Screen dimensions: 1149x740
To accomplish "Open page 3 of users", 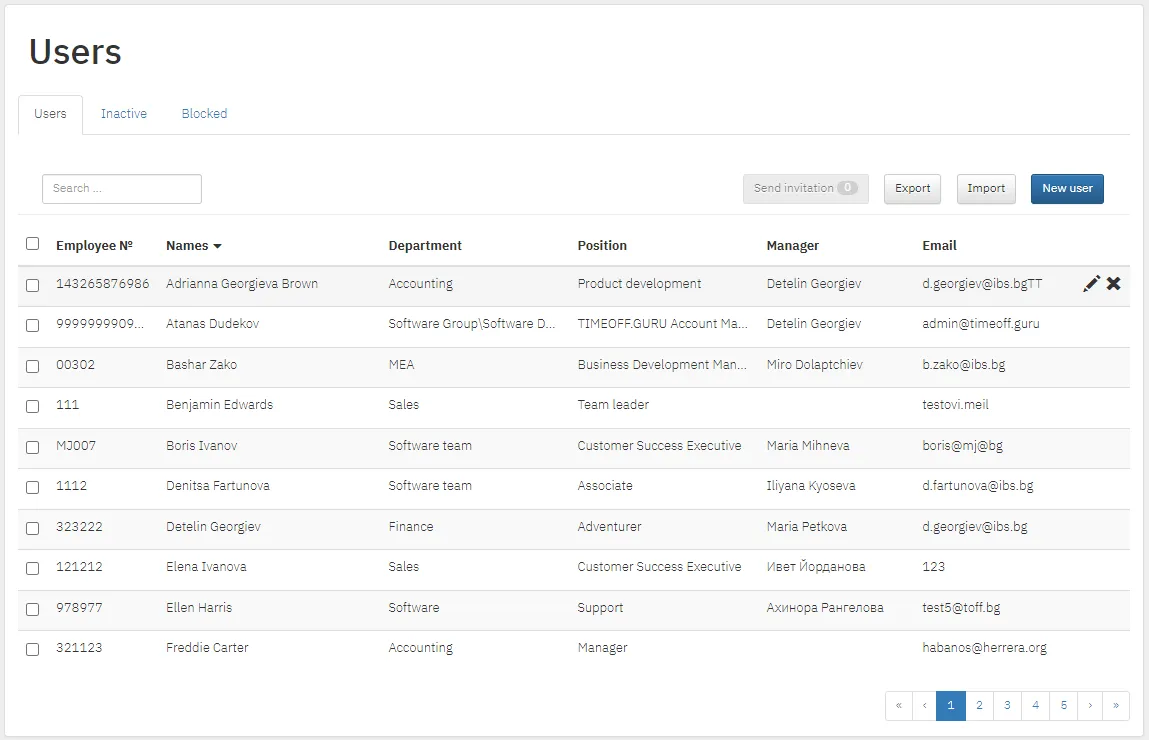I will point(1008,706).
